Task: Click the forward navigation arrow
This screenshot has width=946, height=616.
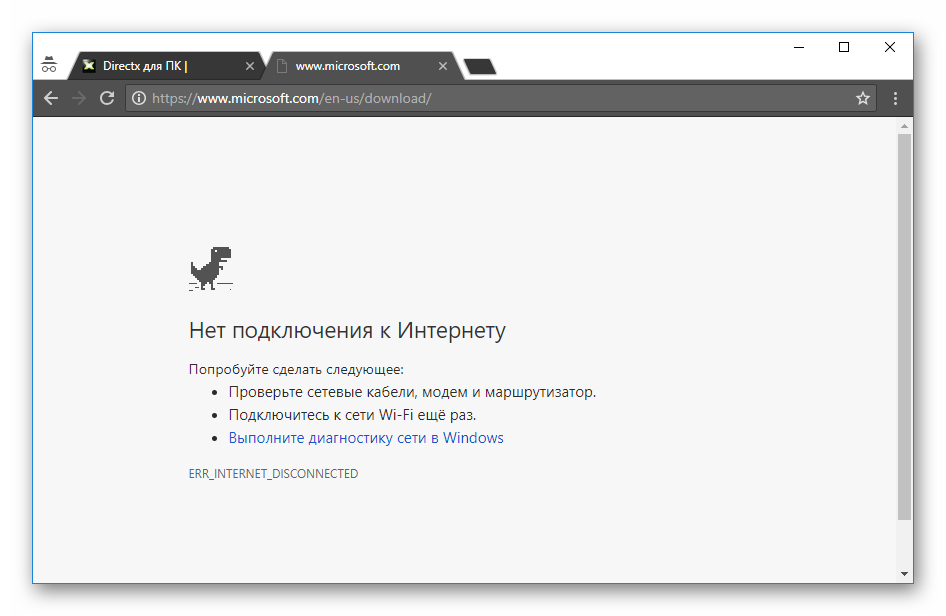Action: pos(78,98)
